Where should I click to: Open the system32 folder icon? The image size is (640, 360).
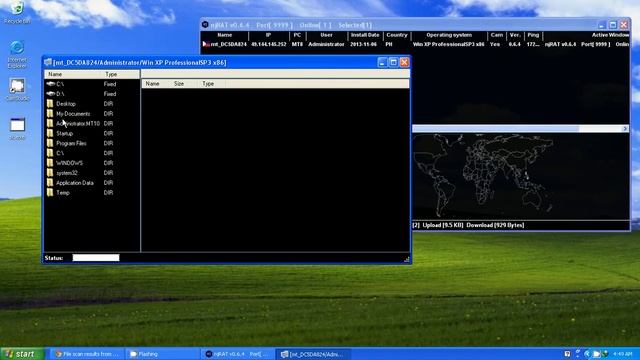pos(50,173)
